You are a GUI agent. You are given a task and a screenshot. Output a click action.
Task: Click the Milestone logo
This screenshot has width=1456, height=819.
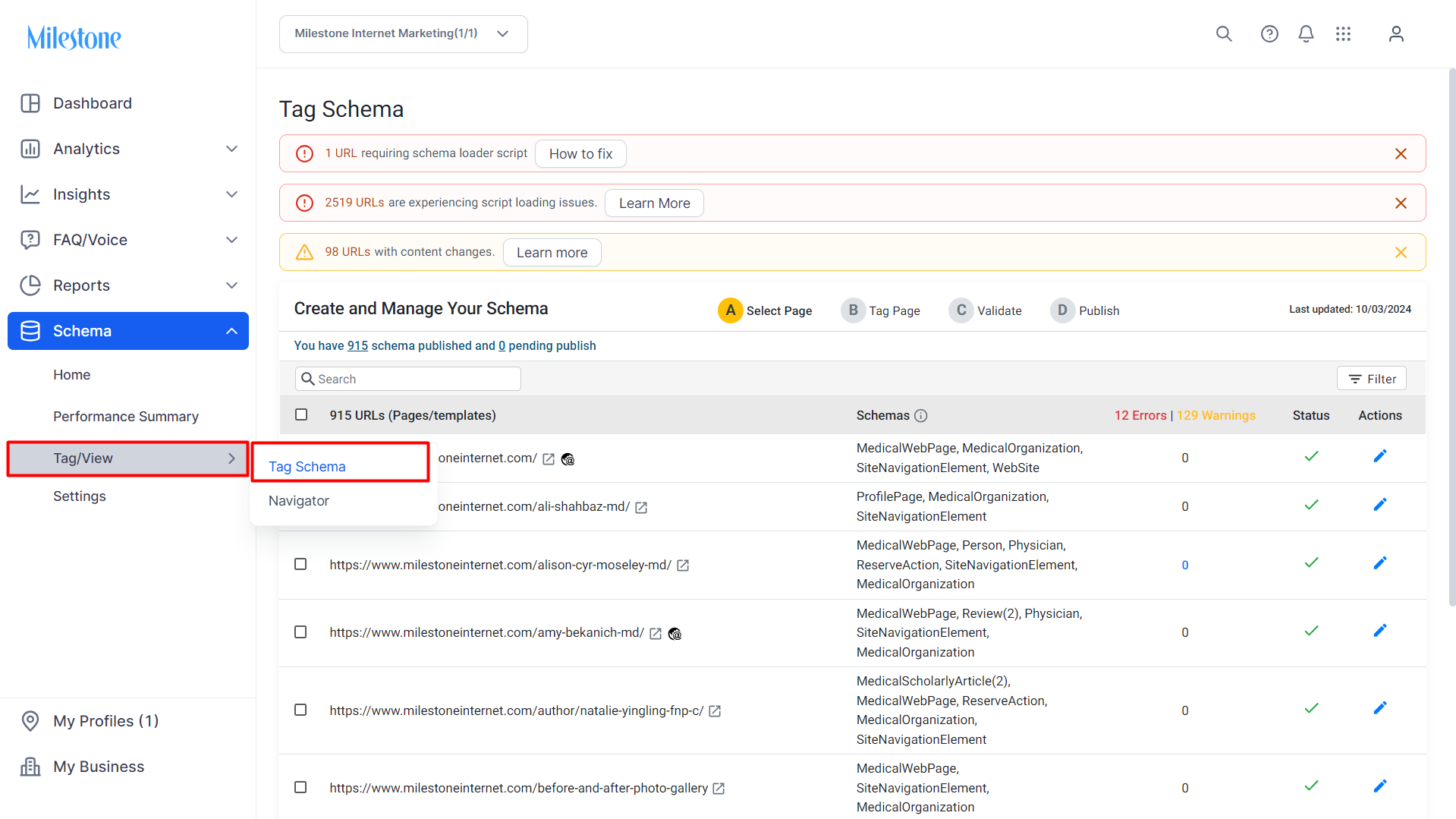pos(74,37)
